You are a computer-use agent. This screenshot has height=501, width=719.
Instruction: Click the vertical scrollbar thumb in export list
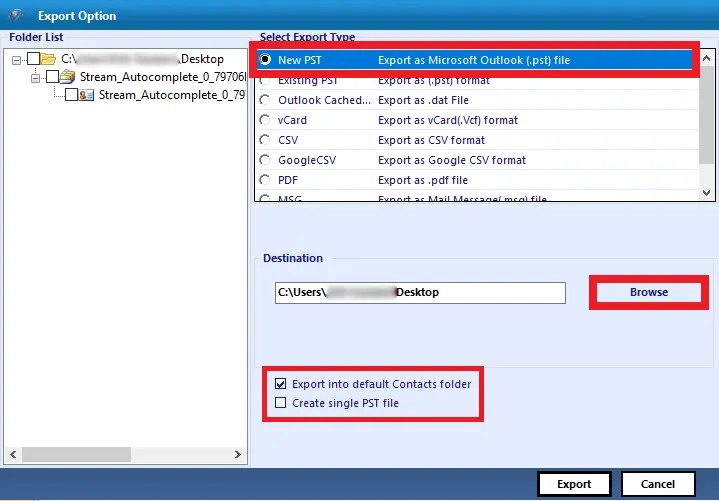click(x=706, y=115)
